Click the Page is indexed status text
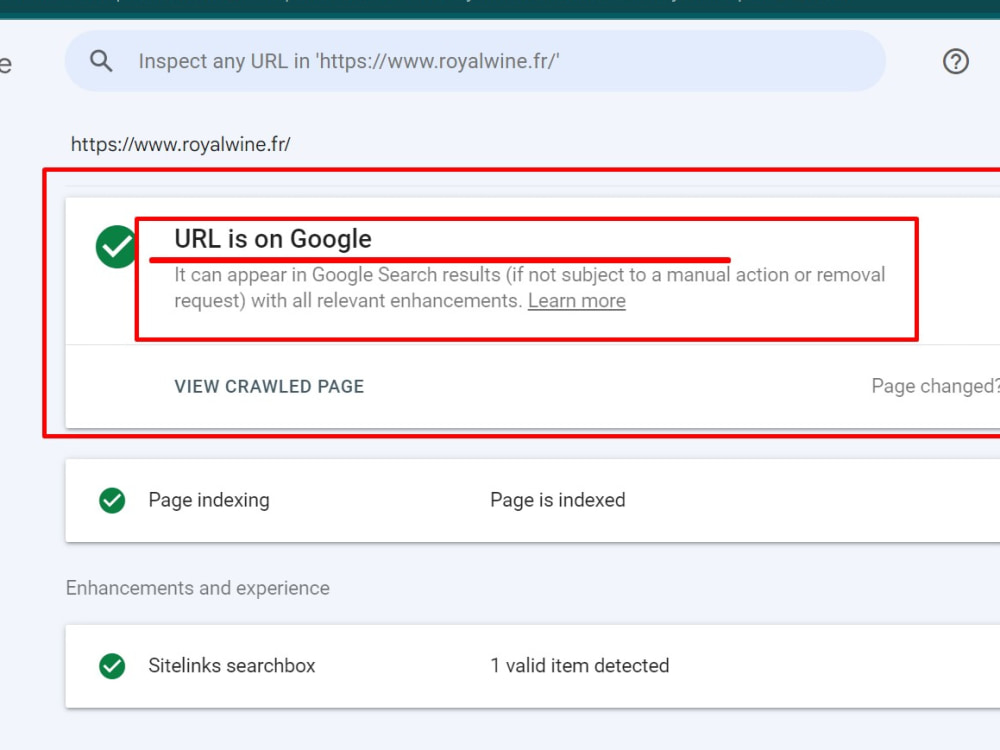Screen dimensions: 1000x750 pyautogui.click(x=557, y=500)
